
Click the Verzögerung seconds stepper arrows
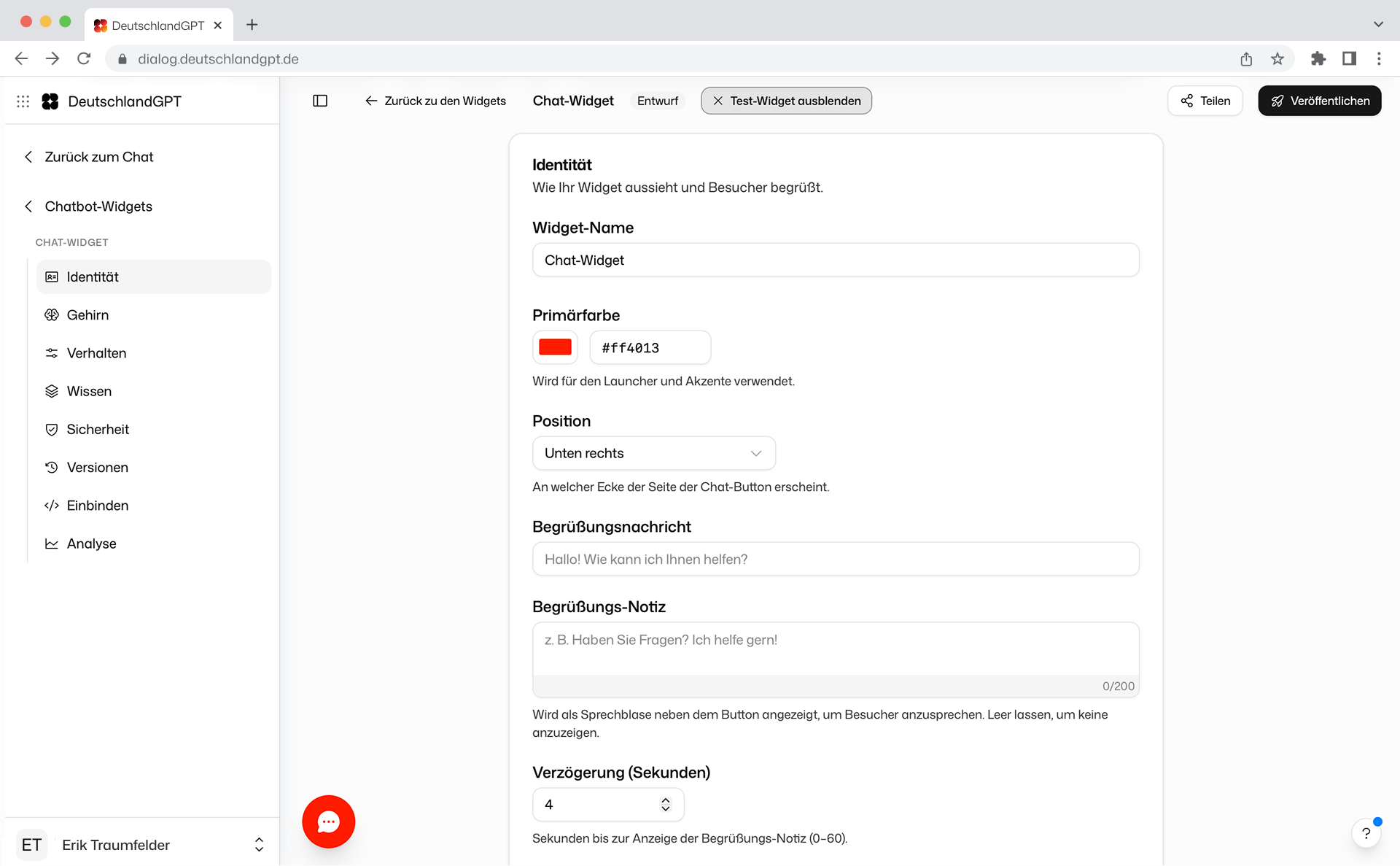point(665,804)
